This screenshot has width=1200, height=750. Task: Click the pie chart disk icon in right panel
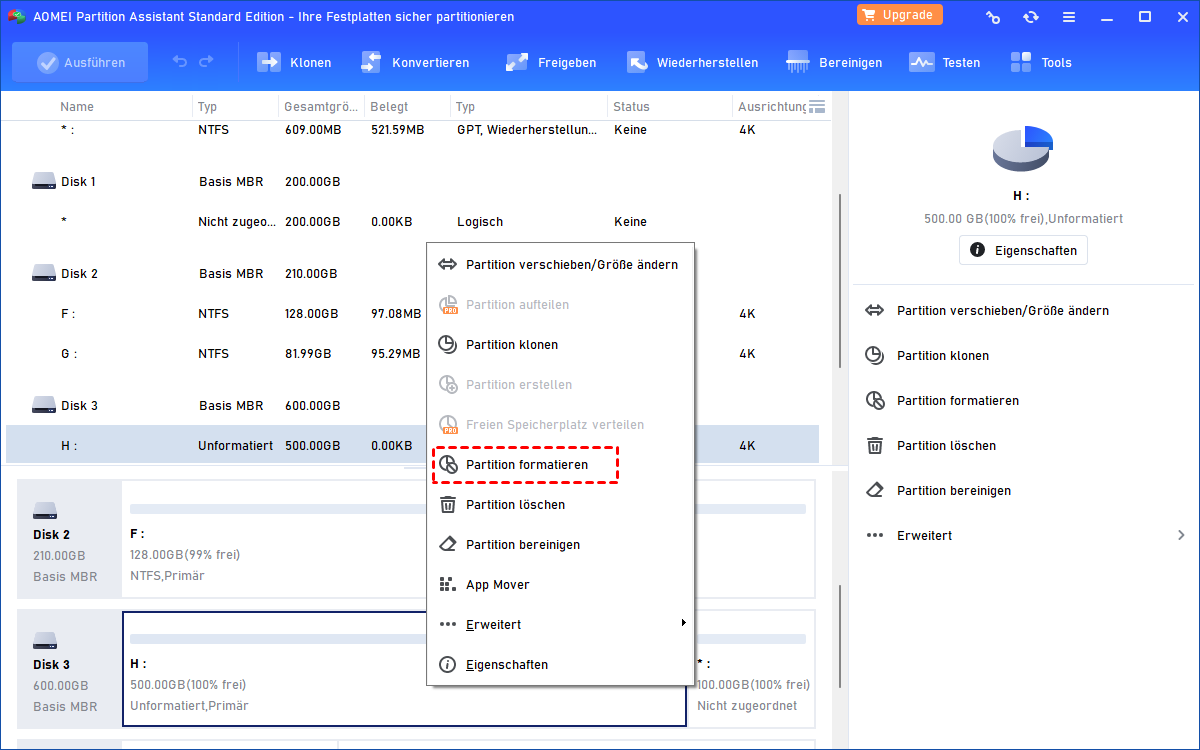pyautogui.click(x=1023, y=149)
